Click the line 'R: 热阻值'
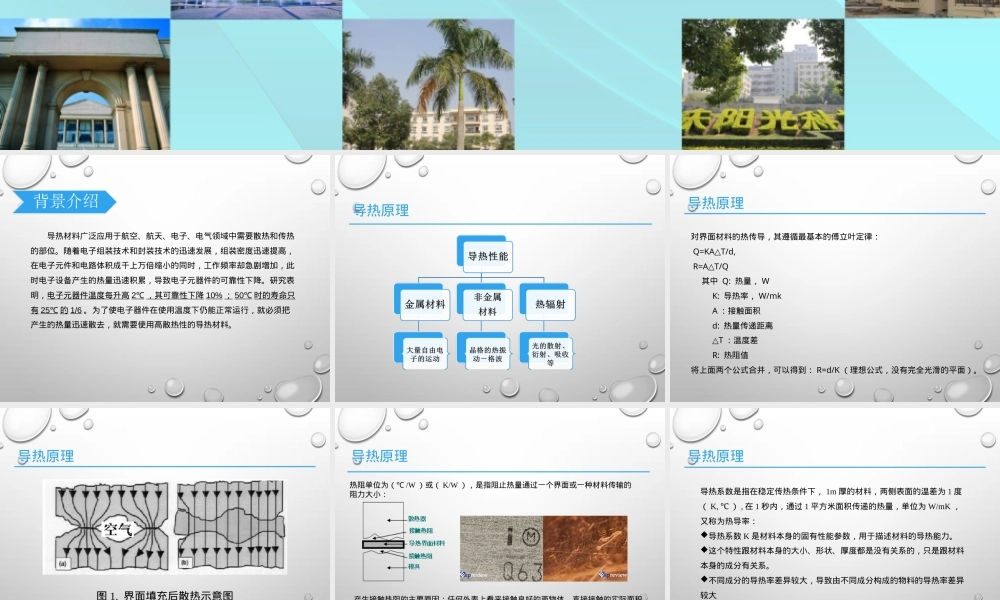Image resolution: width=1000 pixels, height=600 pixels. pos(730,355)
